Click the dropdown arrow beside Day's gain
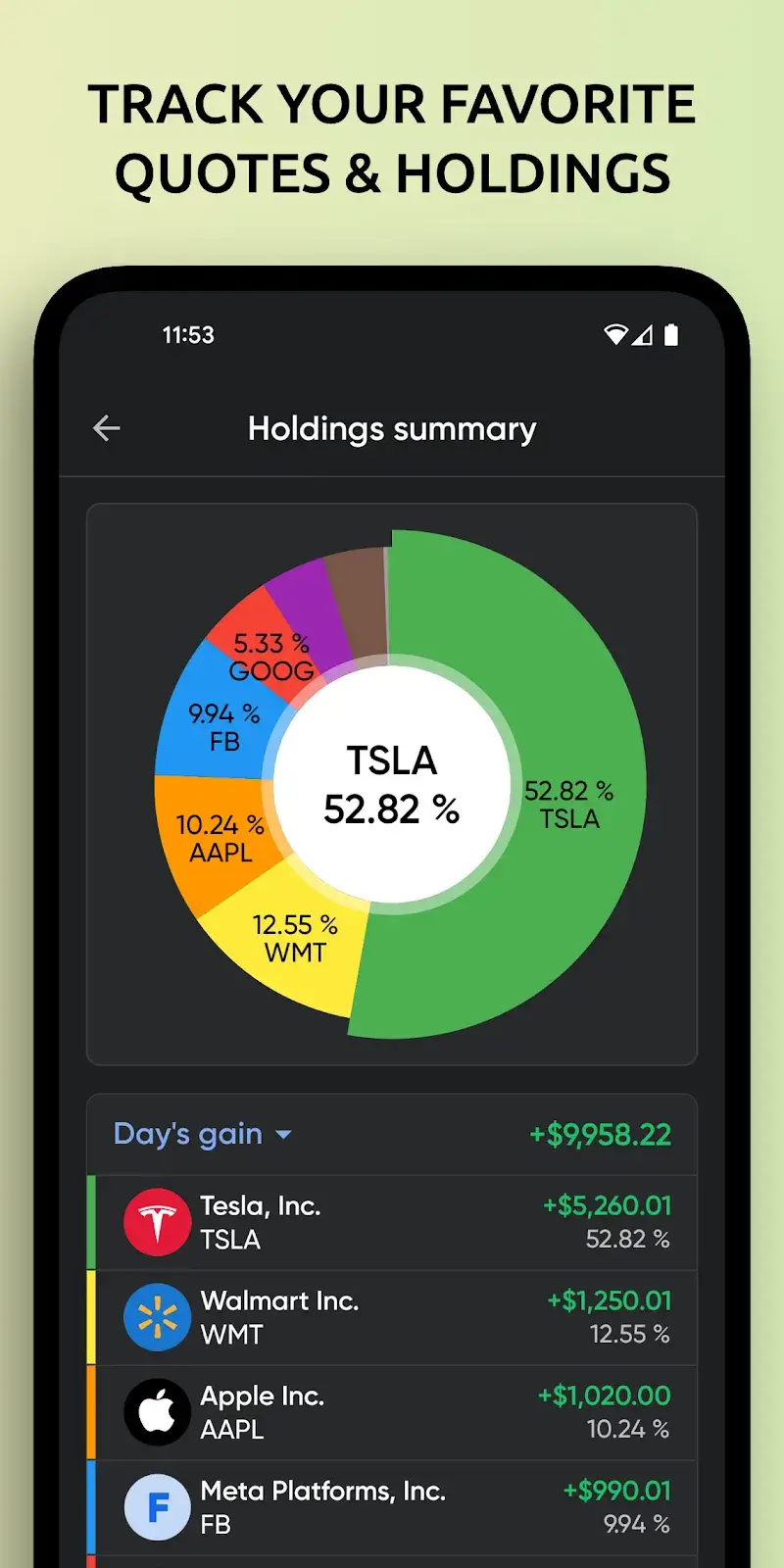 click(x=284, y=1135)
